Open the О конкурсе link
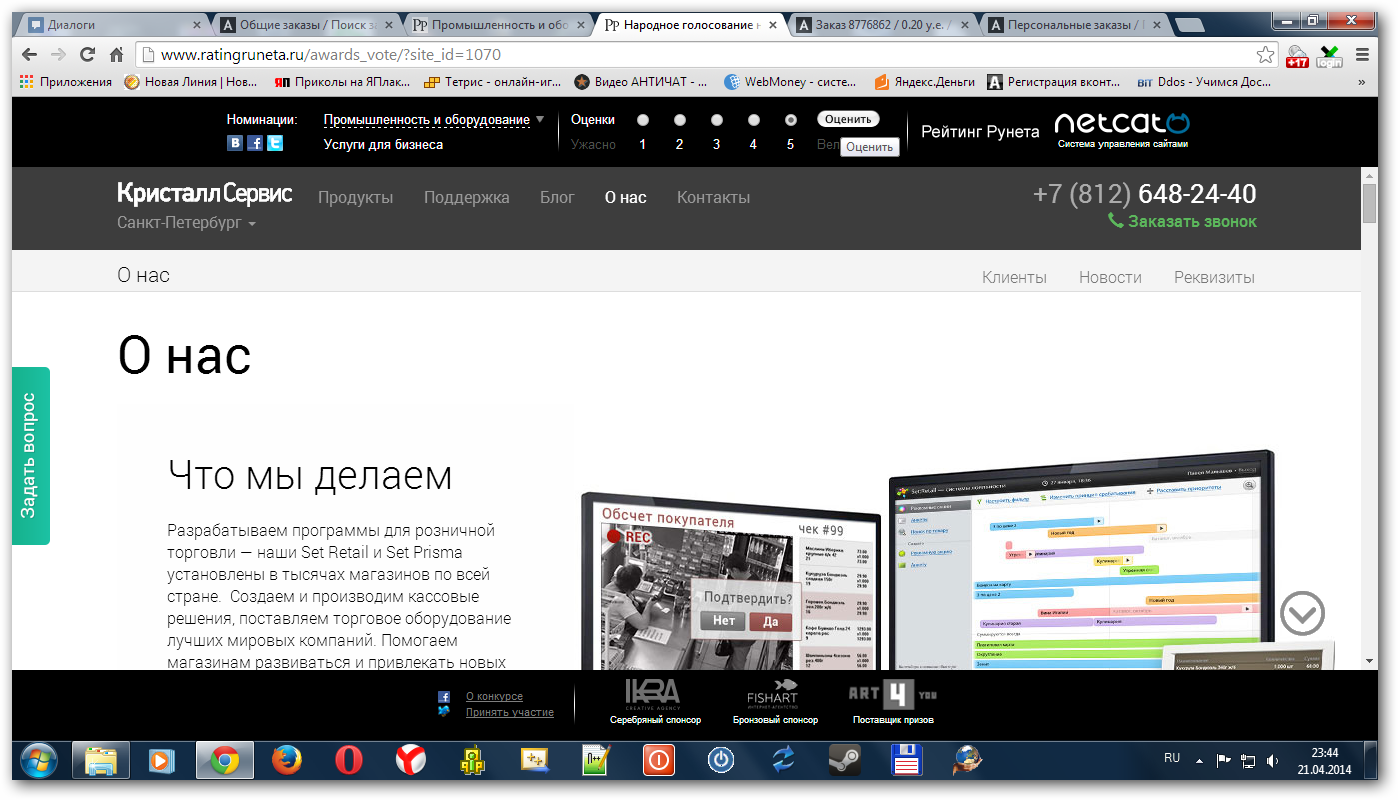Screen dimensions: 1398x800 [494, 696]
